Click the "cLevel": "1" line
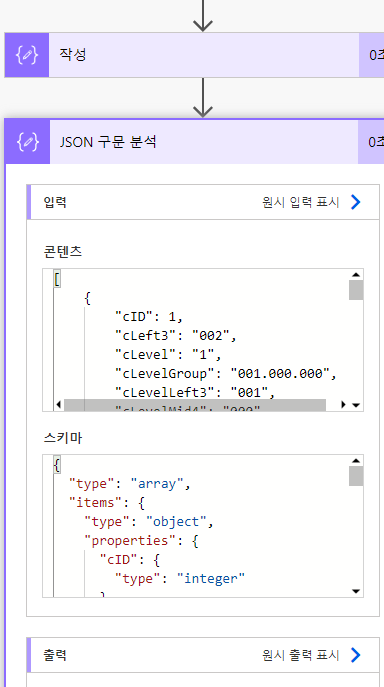This screenshot has height=687, width=384. coord(168,354)
